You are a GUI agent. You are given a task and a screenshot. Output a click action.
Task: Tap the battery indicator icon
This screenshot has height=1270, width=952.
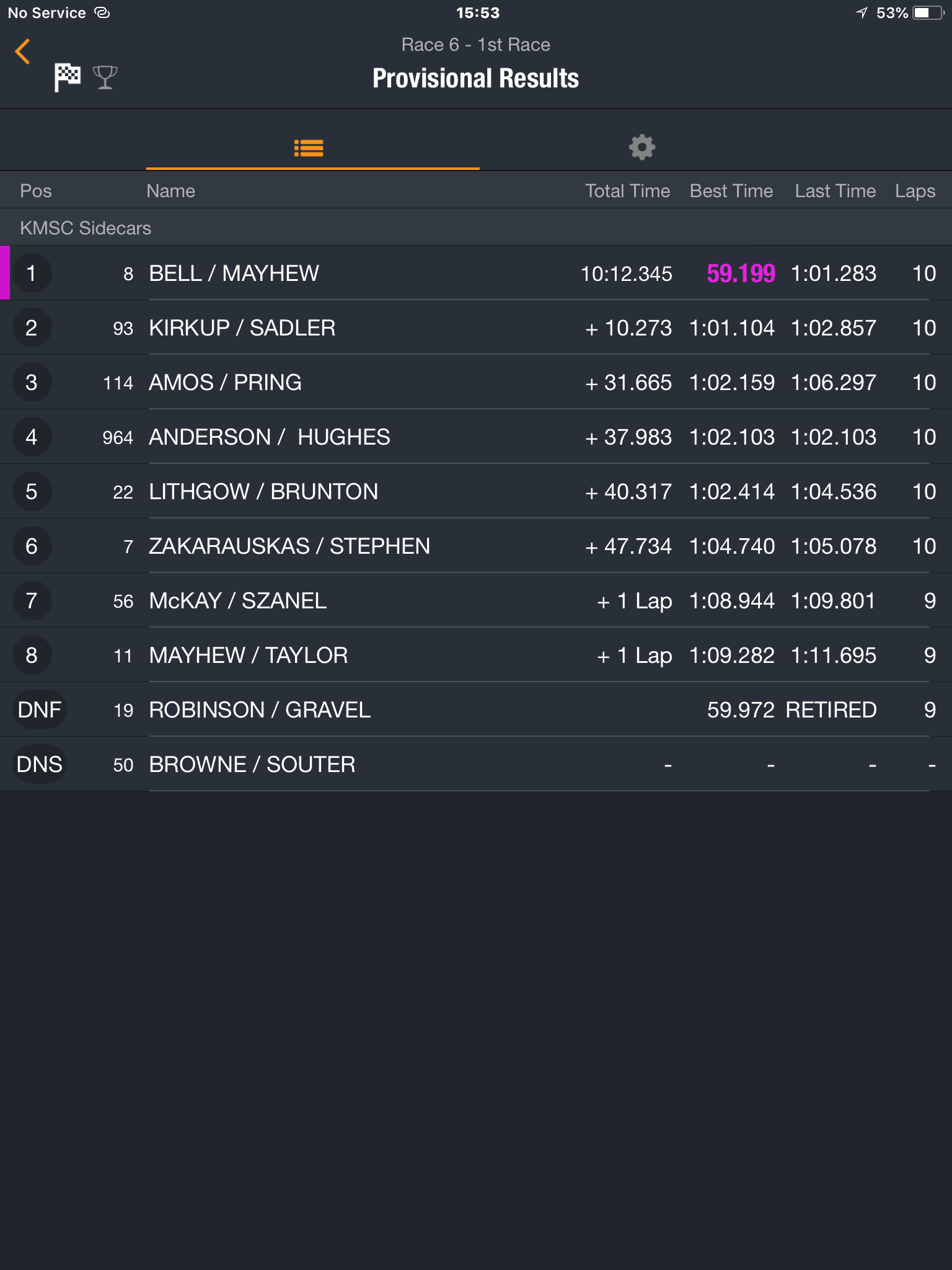[928, 13]
